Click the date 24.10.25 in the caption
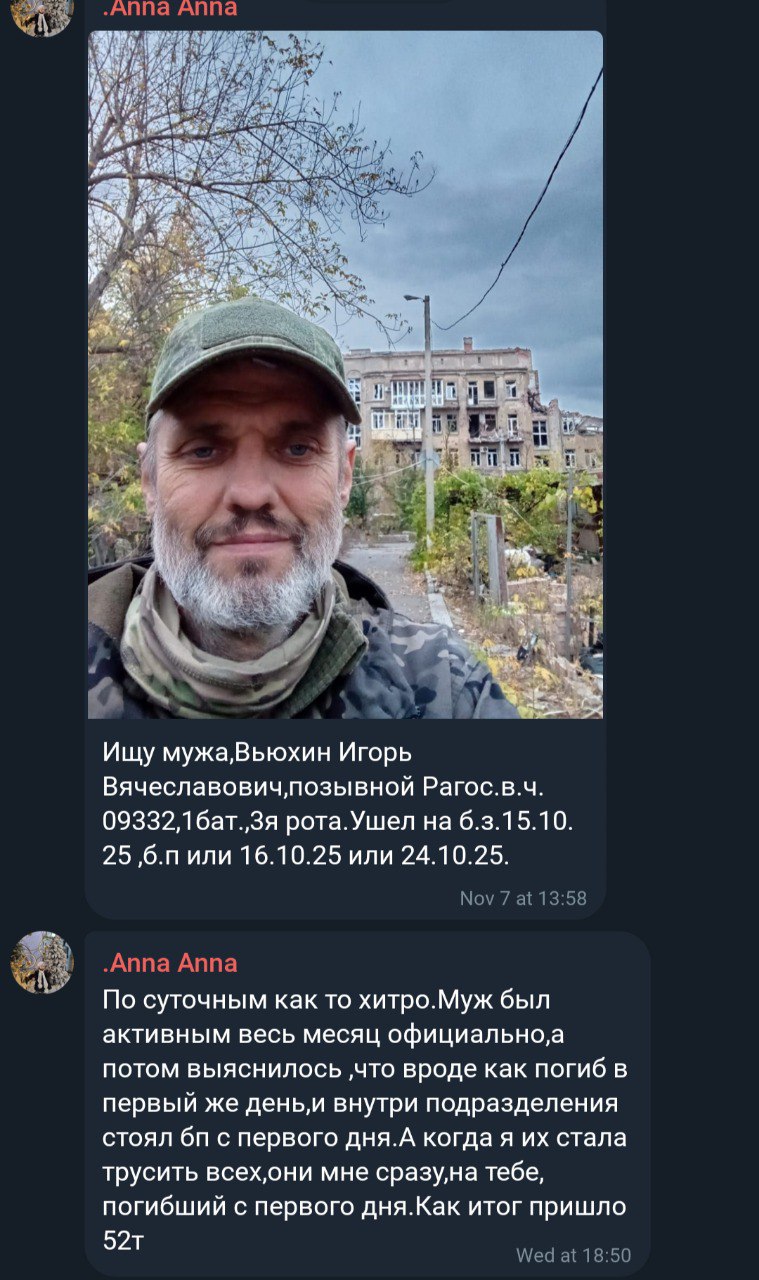The image size is (759, 1280). pos(454,855)
